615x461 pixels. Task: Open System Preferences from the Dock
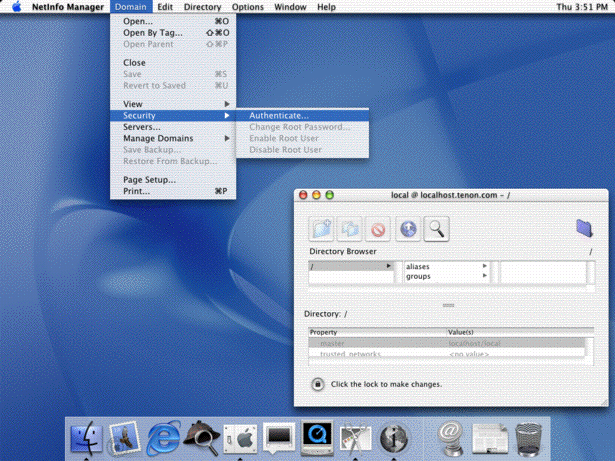(x=240, y=439)
